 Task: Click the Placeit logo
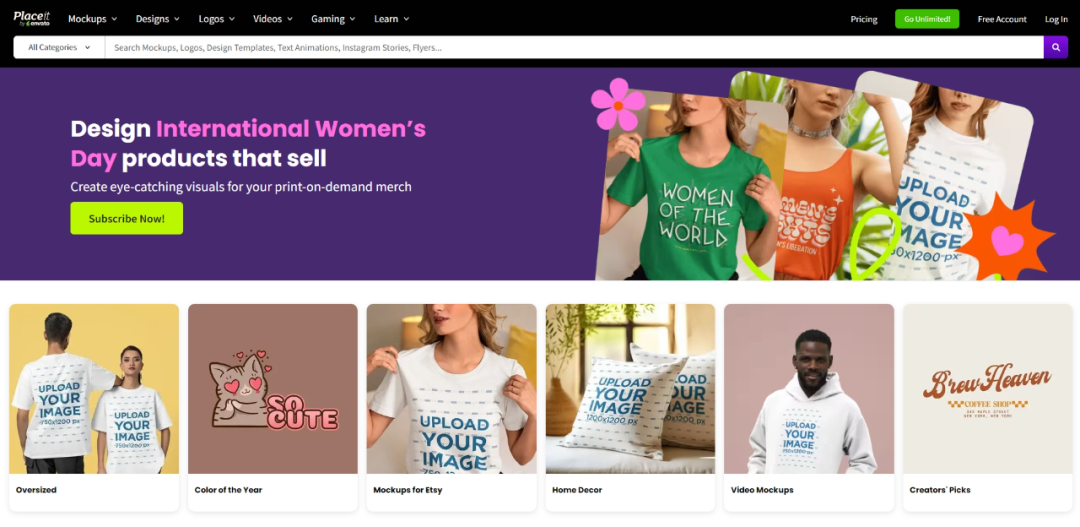pyautogui.click(x=33, y=18)
